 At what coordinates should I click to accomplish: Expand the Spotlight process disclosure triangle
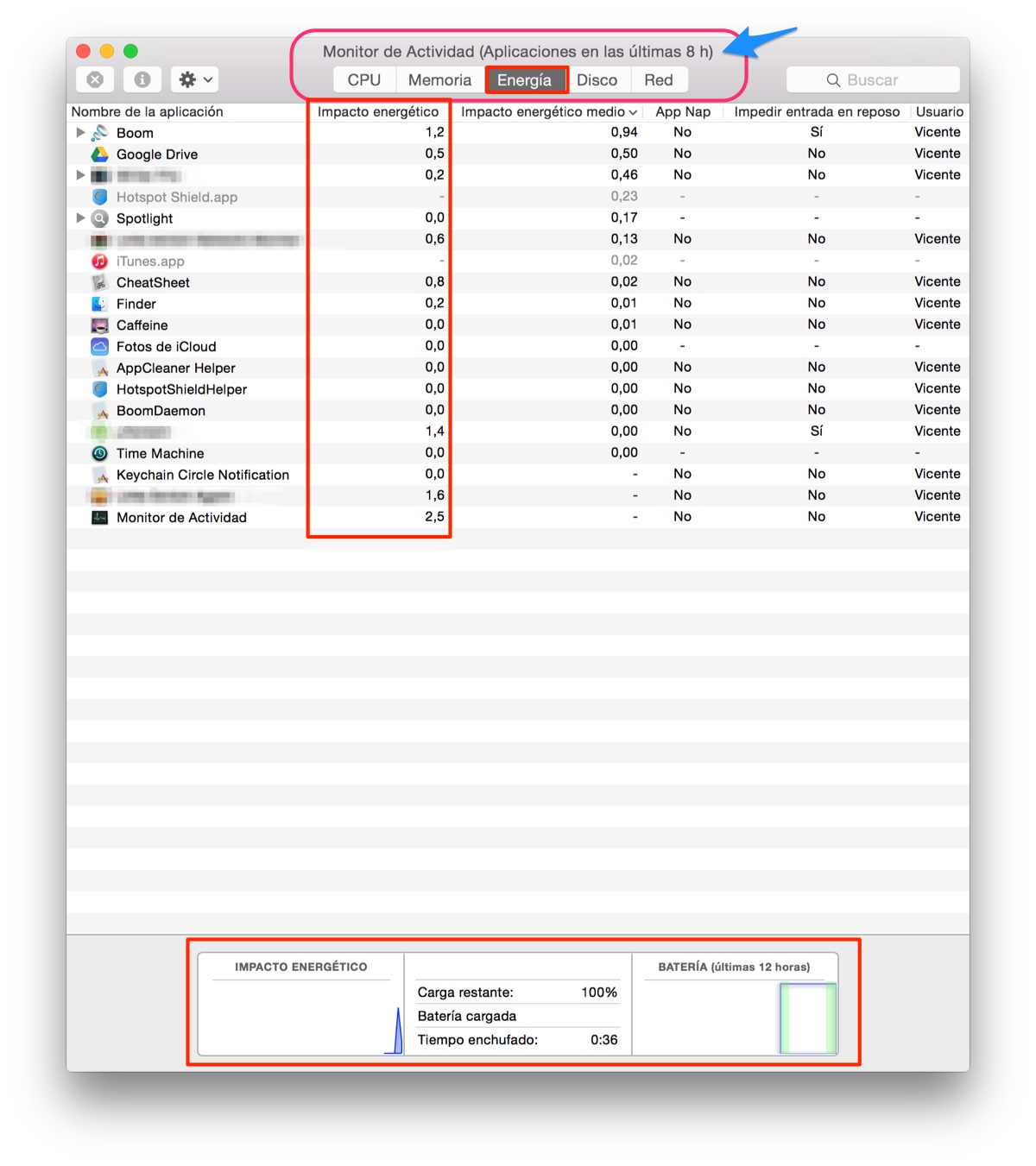[x=80, y=217]
